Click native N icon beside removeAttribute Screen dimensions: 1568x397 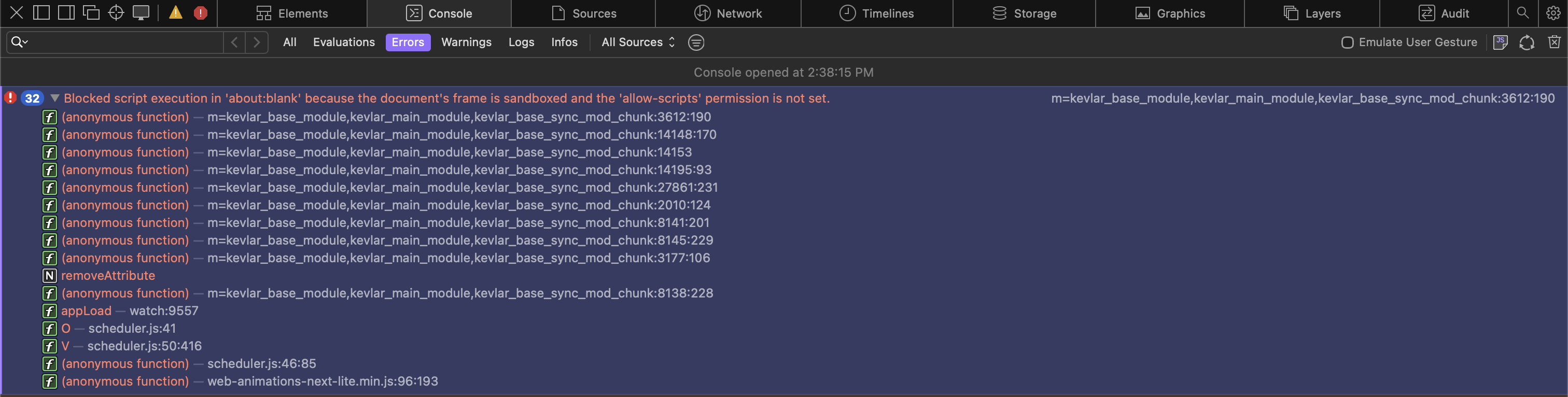pyautogui.click(x=49, y=275)
